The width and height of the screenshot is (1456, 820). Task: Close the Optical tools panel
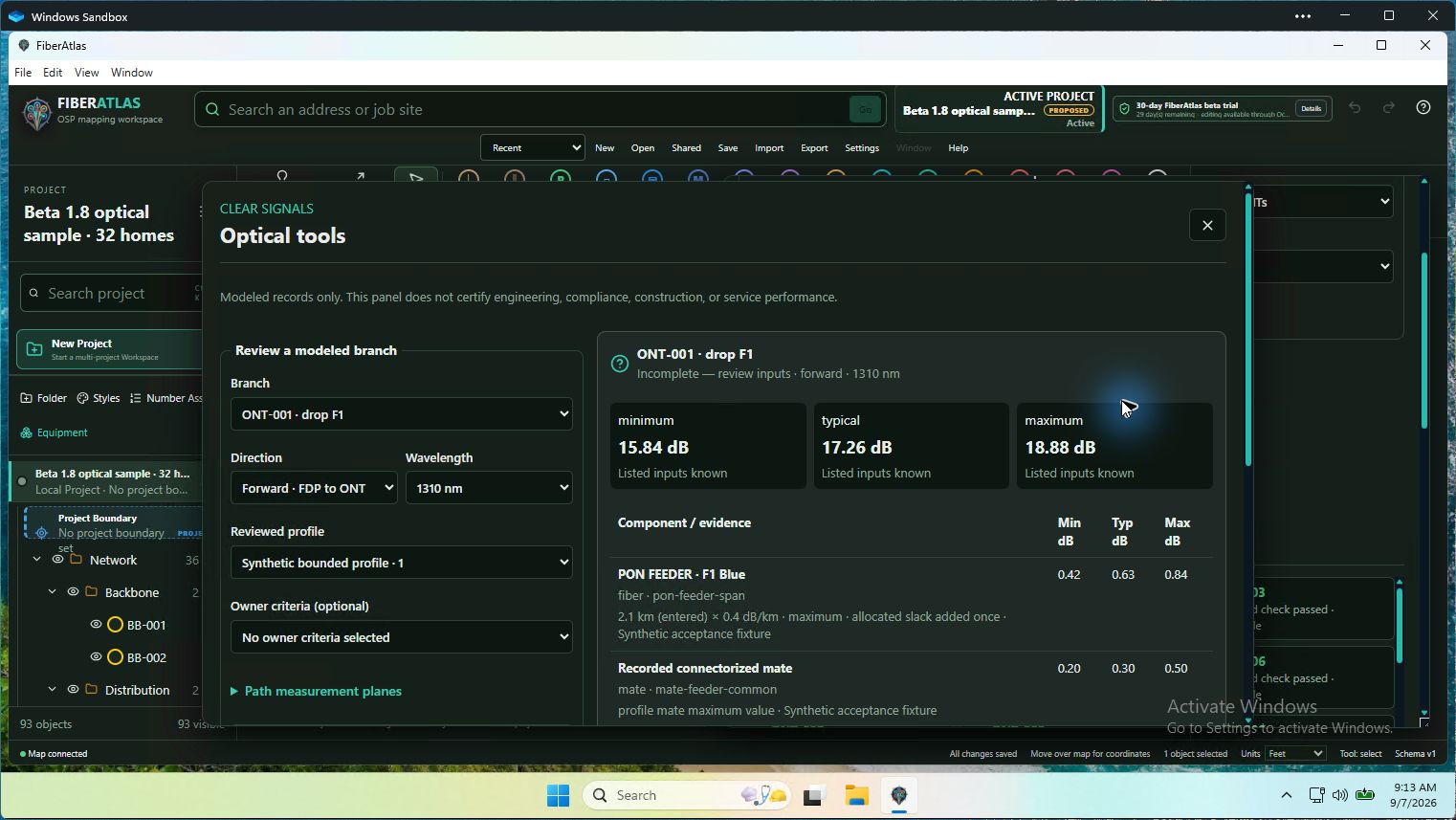1207,225
